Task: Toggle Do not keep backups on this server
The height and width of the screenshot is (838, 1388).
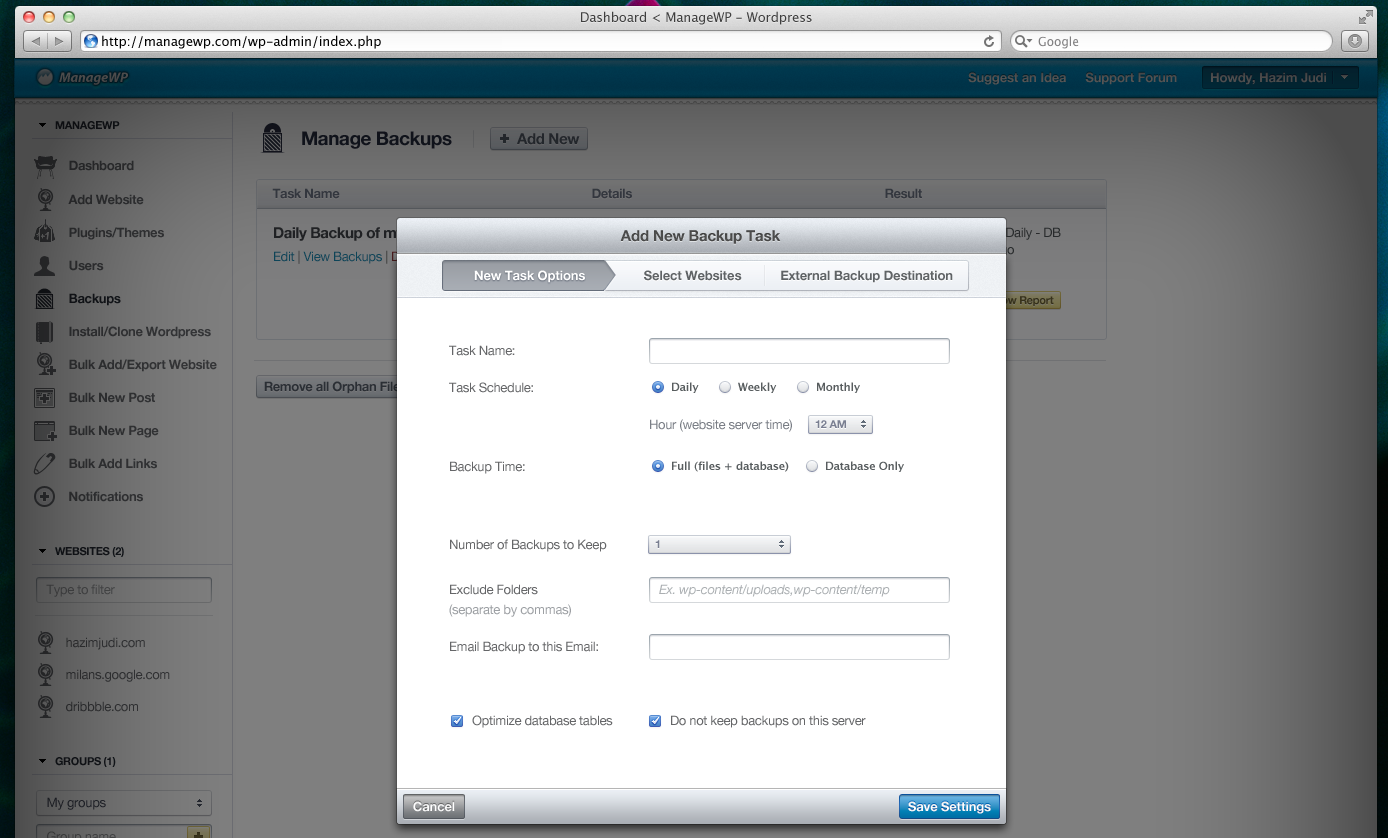Action: tap(656, 720)
